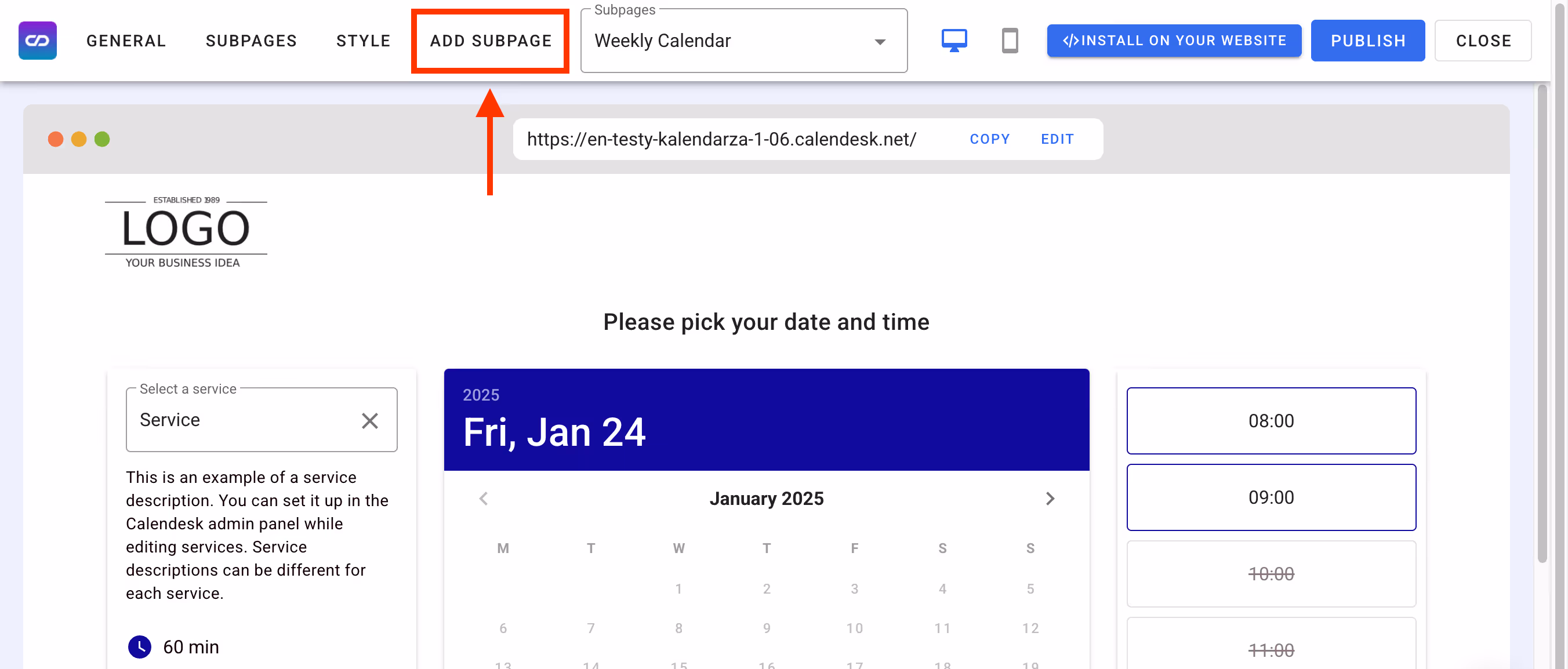Open the Subpages tab
1568x669 pixels.
click(x=251, y=41)
